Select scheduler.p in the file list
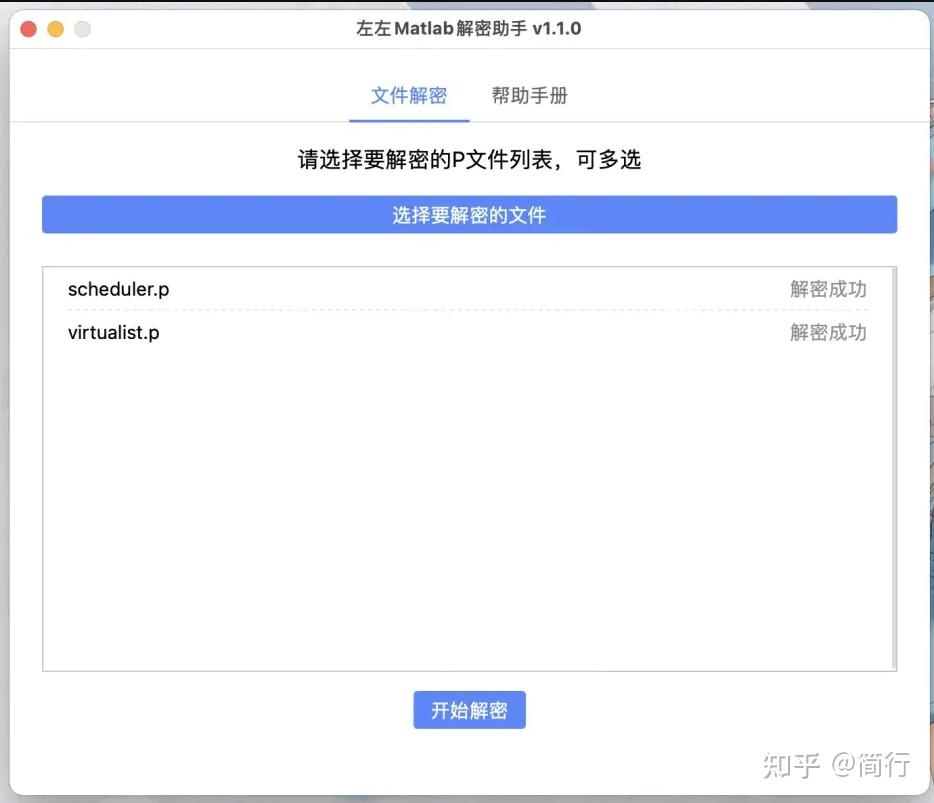 (118, 290)
